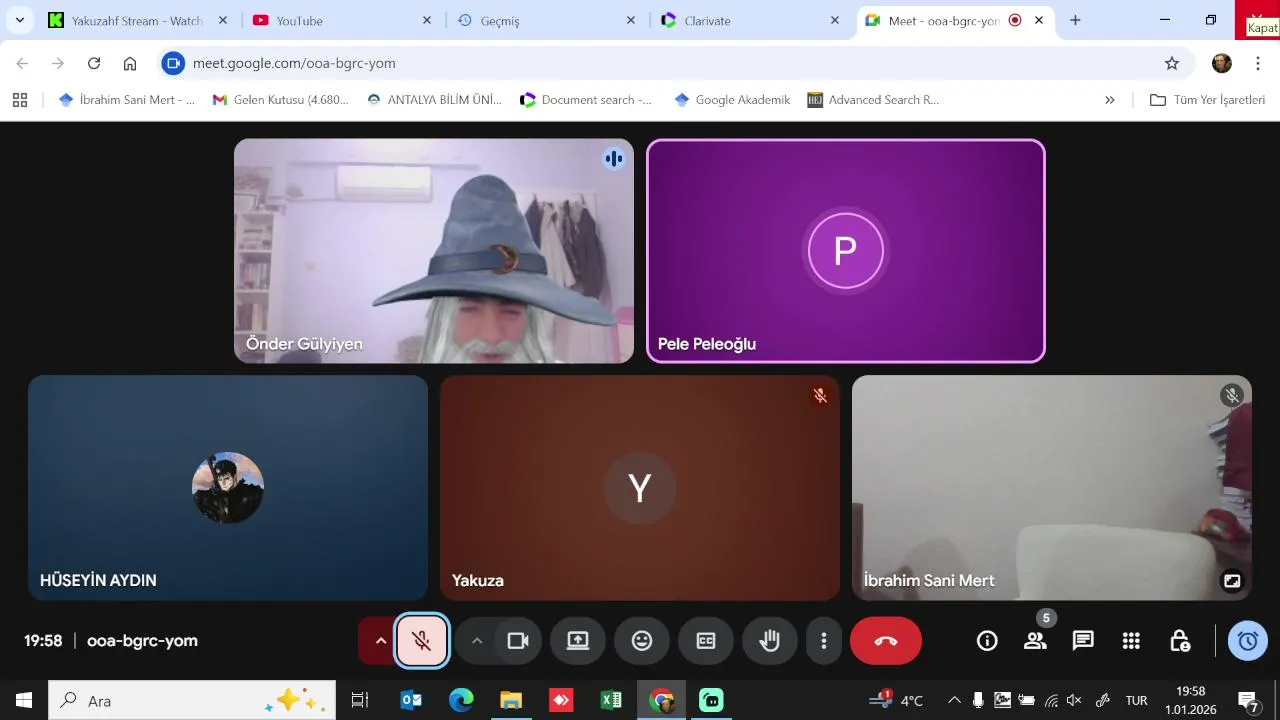Close the YouTube tab
The width and height of the screenshot is (1280, 720).
[x=427, y=20]
